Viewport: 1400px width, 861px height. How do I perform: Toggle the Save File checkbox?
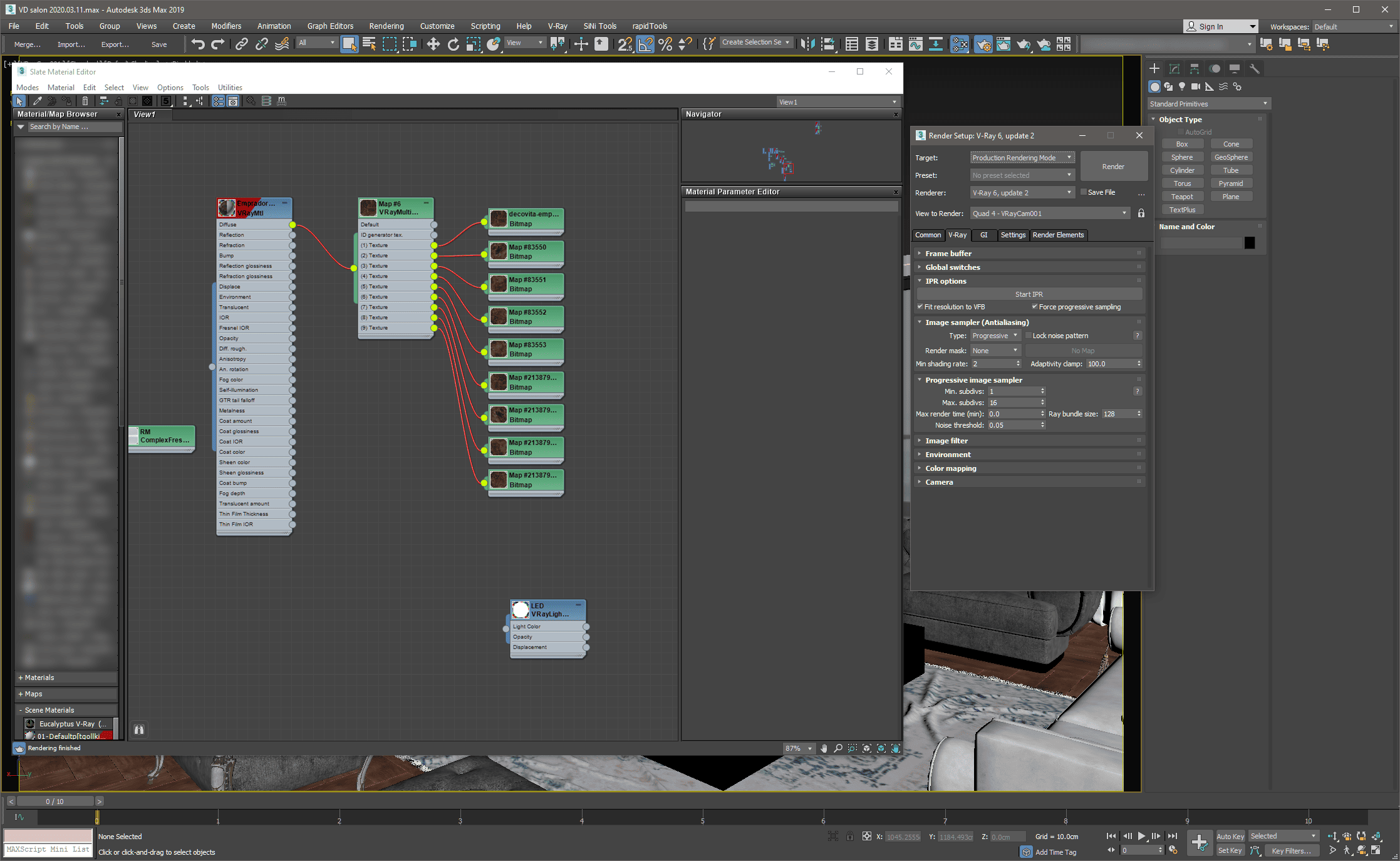[1084, 192]
